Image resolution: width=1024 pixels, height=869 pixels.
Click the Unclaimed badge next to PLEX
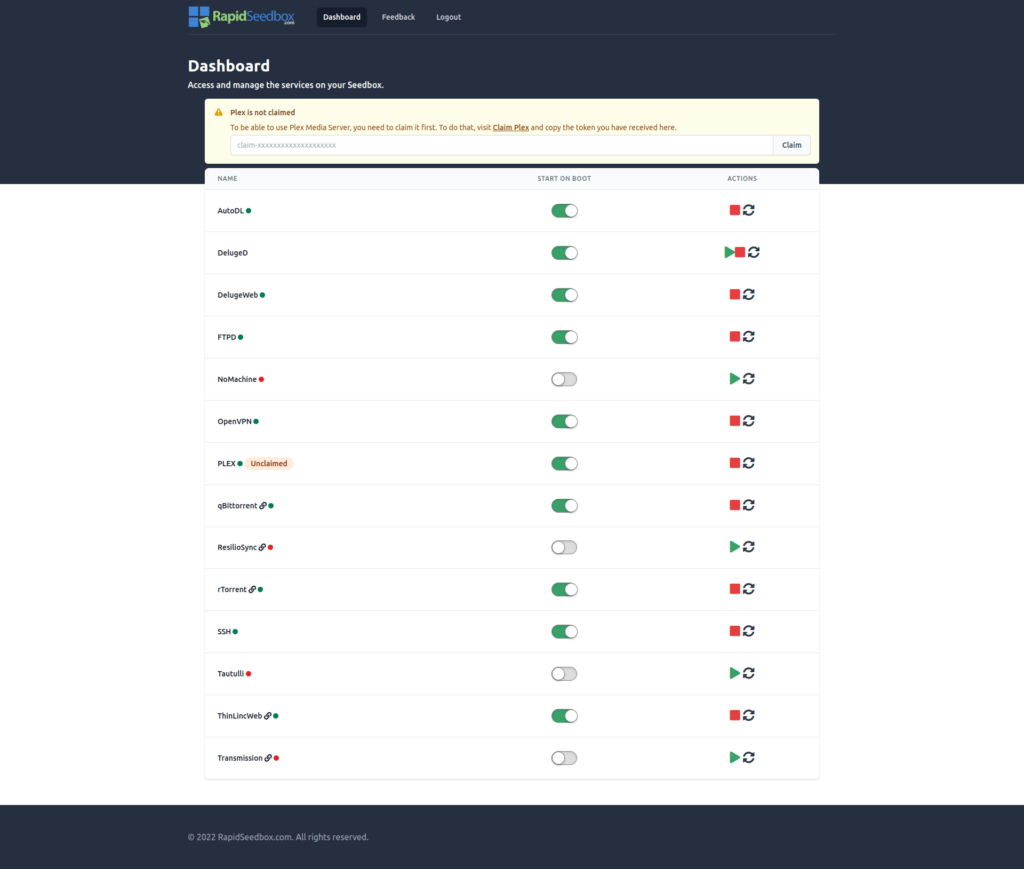[269, 464]
